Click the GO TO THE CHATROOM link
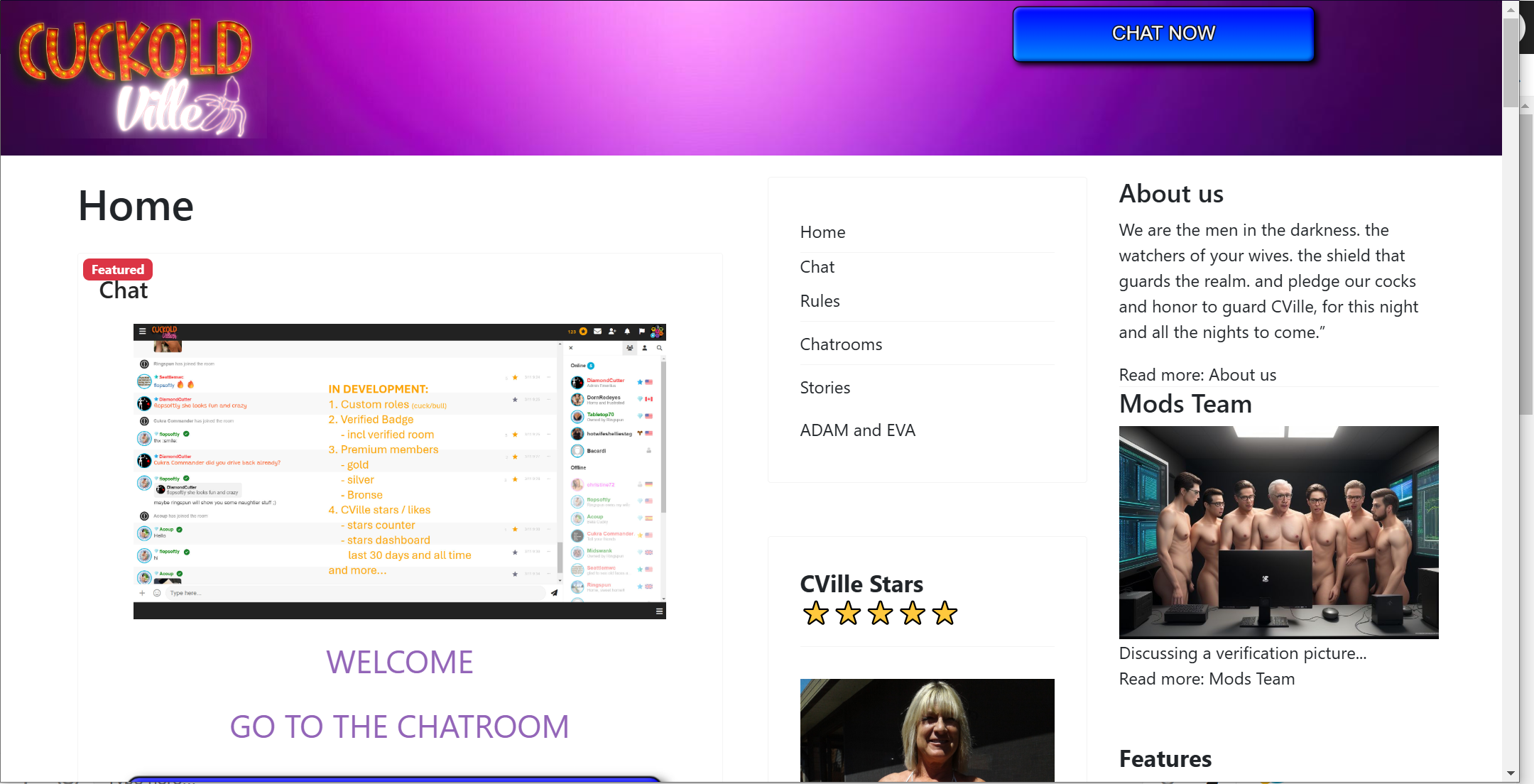Image resolution: width=1534 pixels, height=784 pixels. 399,726
